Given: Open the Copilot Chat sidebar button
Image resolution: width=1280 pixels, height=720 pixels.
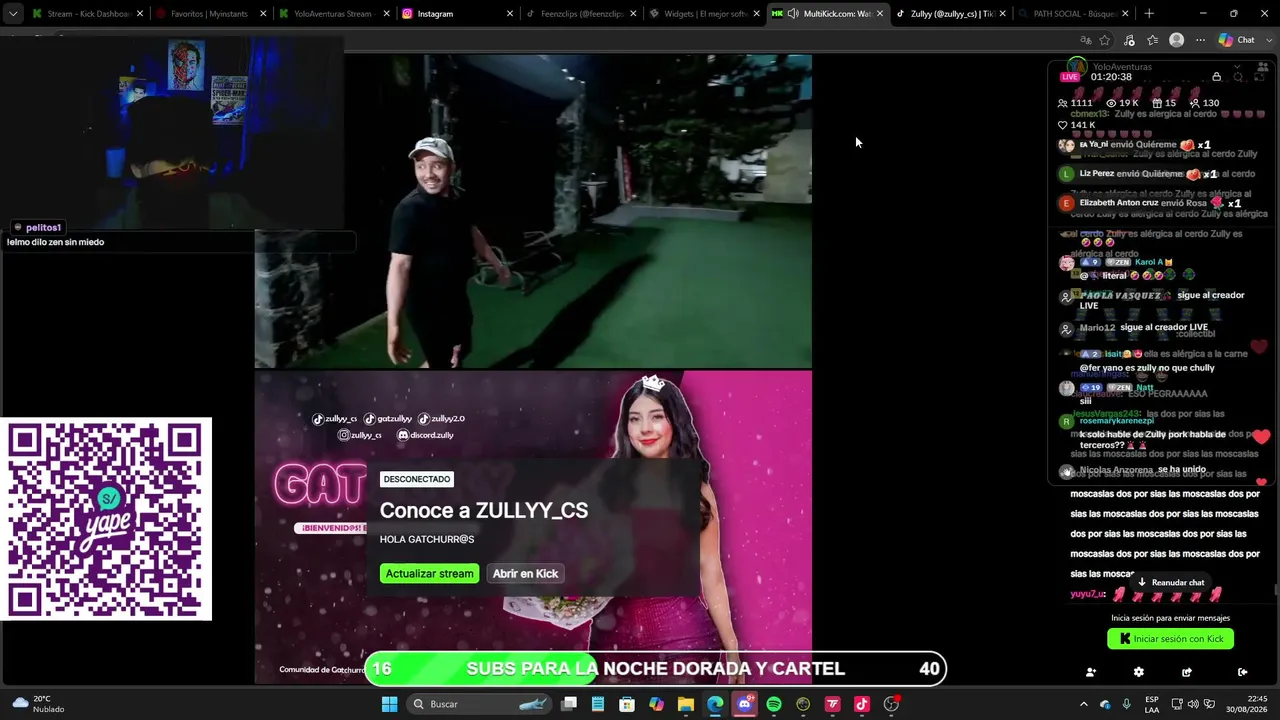Looking at the screenshot, I should (1236, 40).
